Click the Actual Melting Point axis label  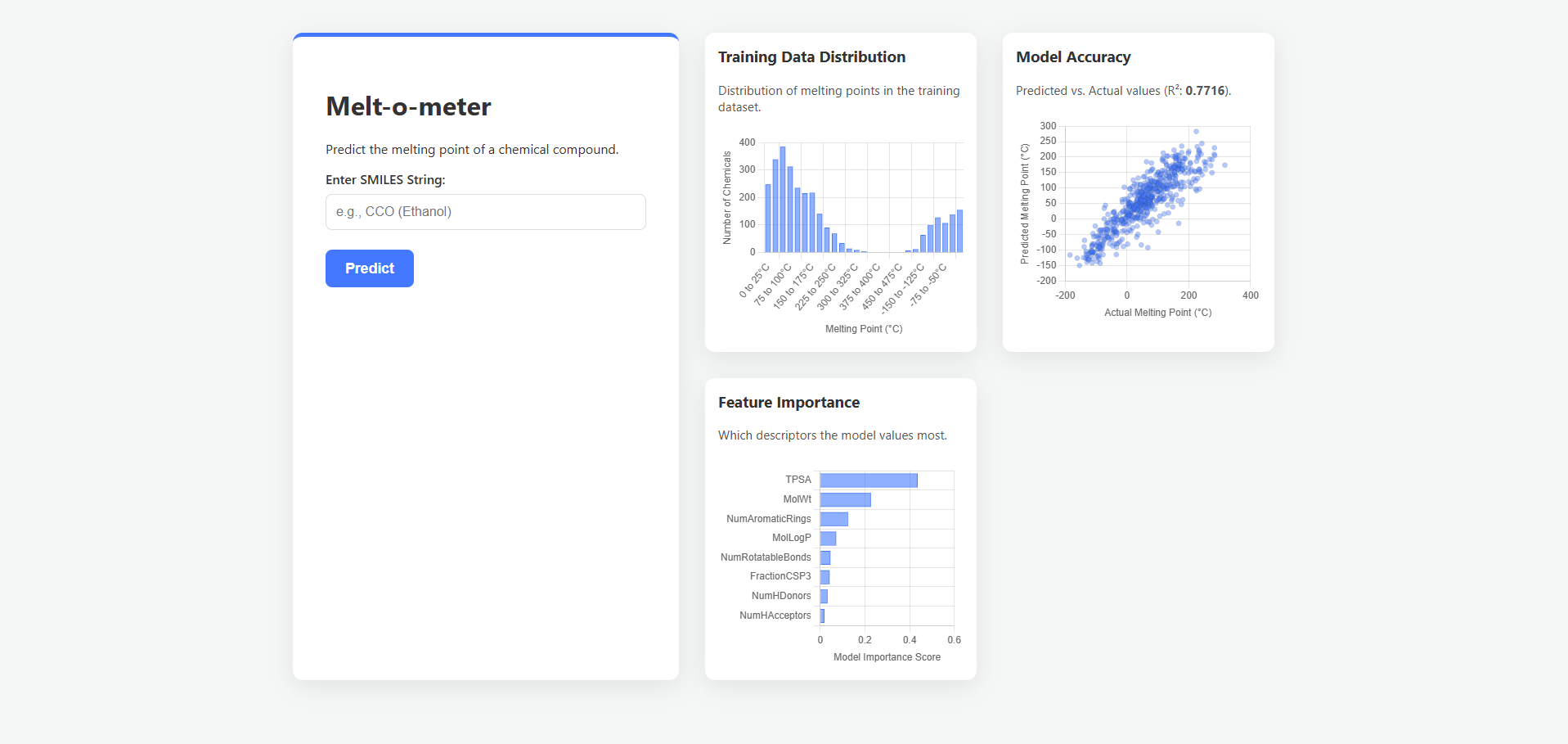pos(1157,313)
